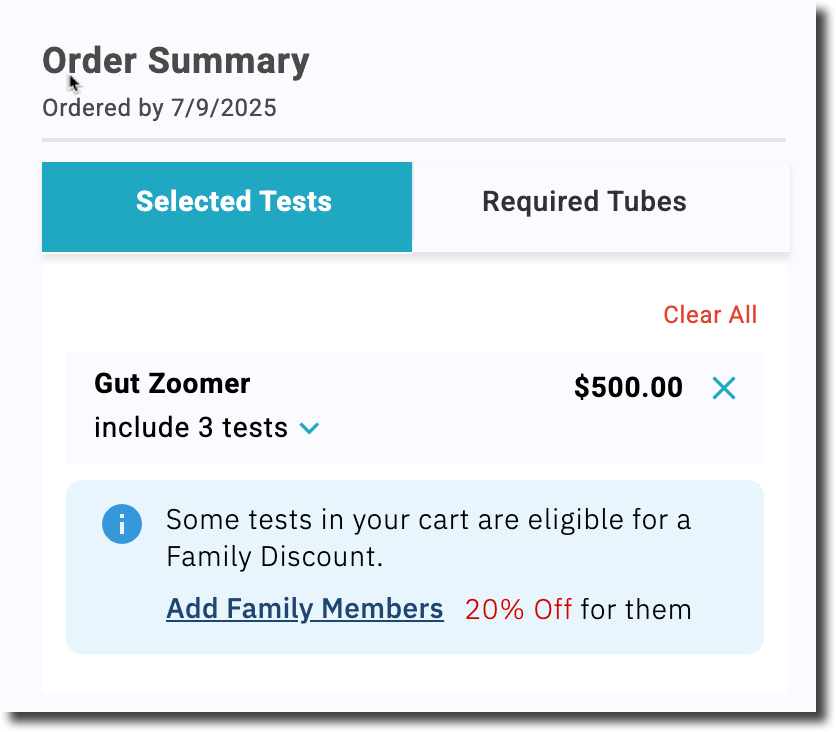Expand the include 3 tests chevron

click(x=309, y=428)
